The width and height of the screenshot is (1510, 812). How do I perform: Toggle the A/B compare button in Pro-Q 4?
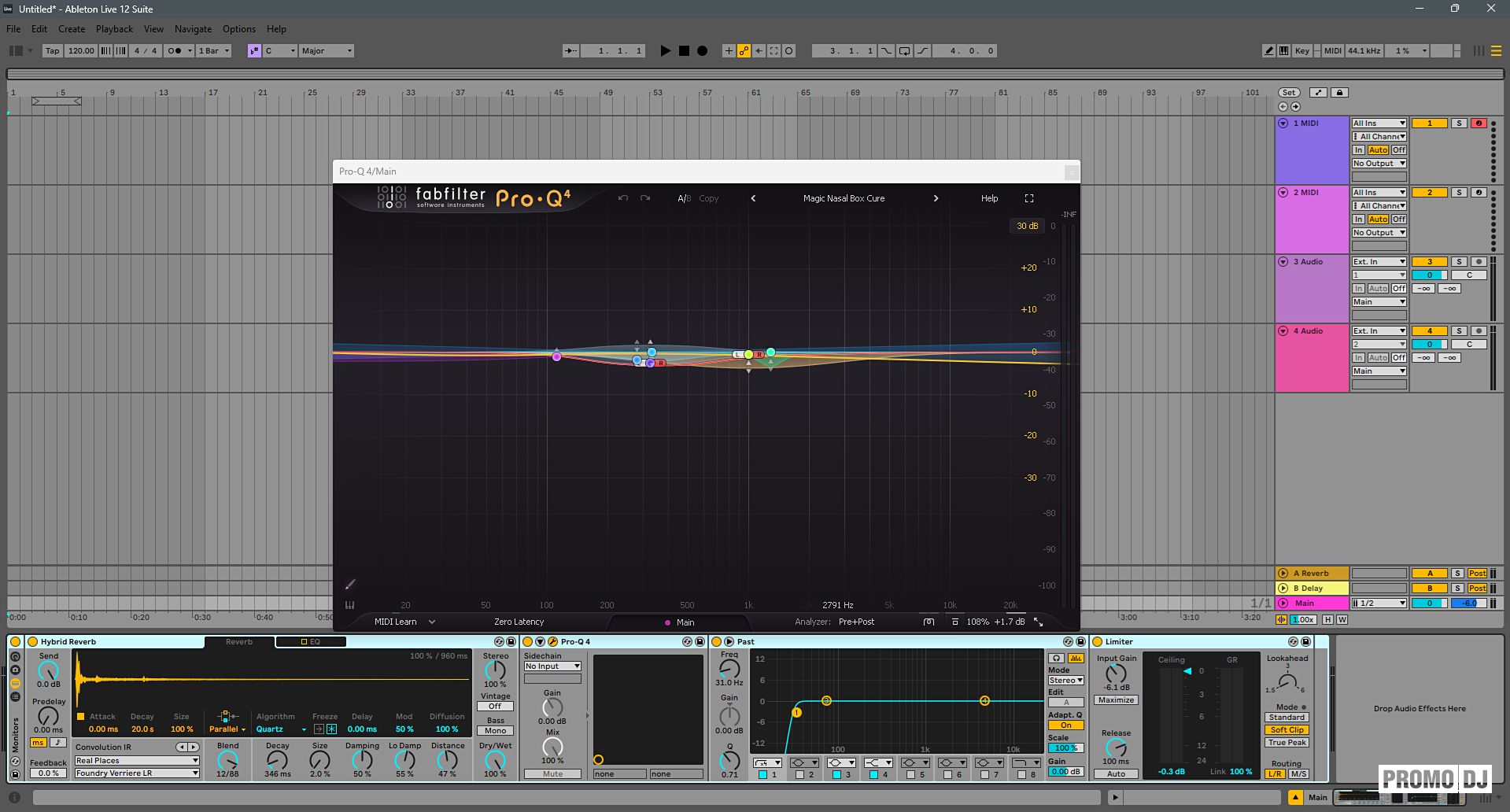click(x=684, y=198)
